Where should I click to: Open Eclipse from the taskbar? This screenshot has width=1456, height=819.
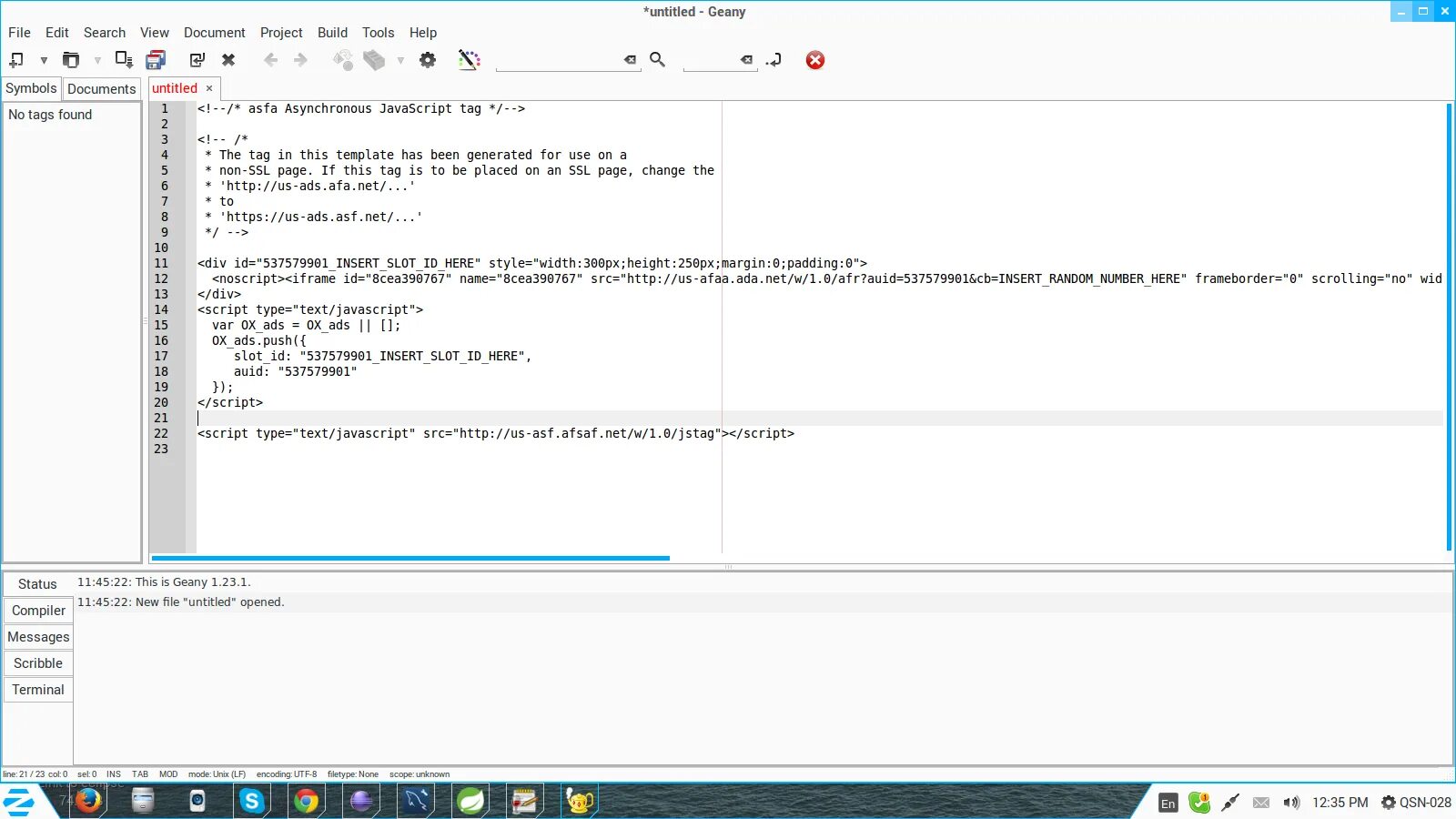pyautogui.click(x=361, y=801)
